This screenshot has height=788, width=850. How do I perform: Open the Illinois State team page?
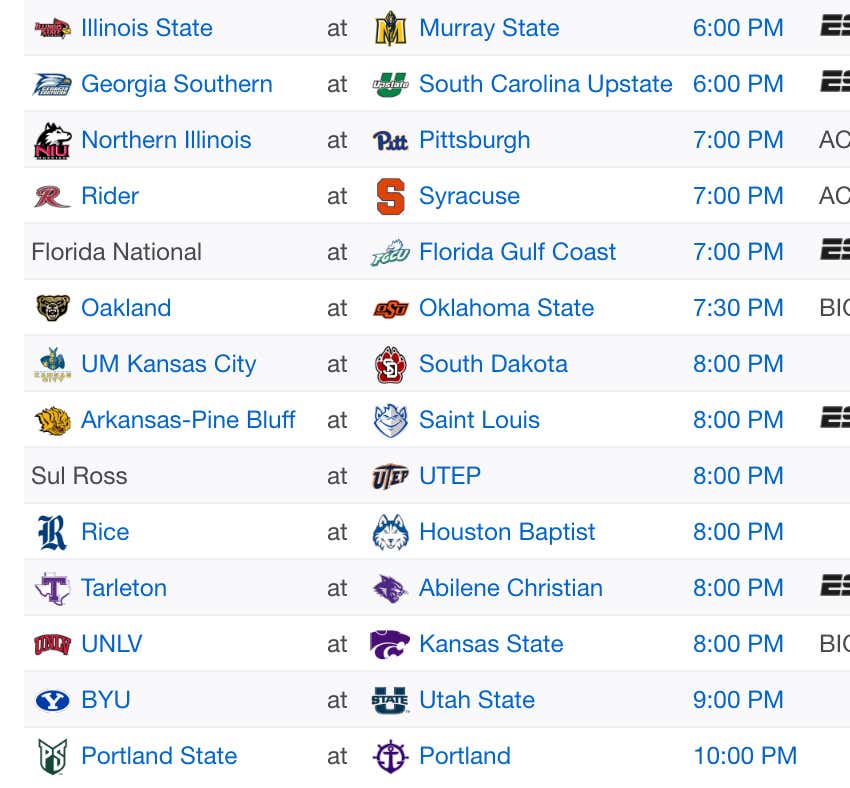pos(146,28)
